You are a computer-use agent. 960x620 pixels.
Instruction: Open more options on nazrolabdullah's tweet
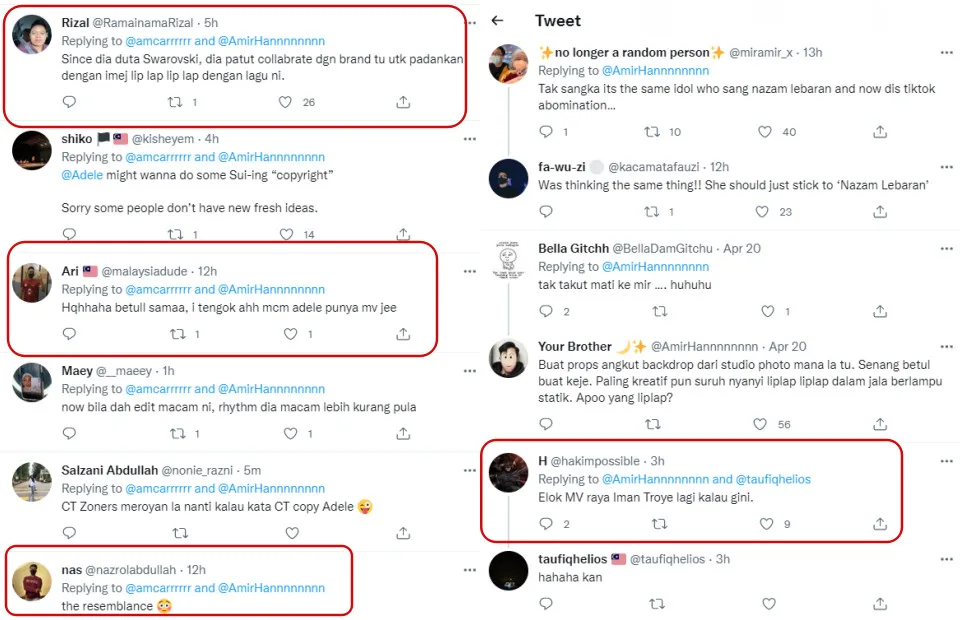click(x=469, y=569)
